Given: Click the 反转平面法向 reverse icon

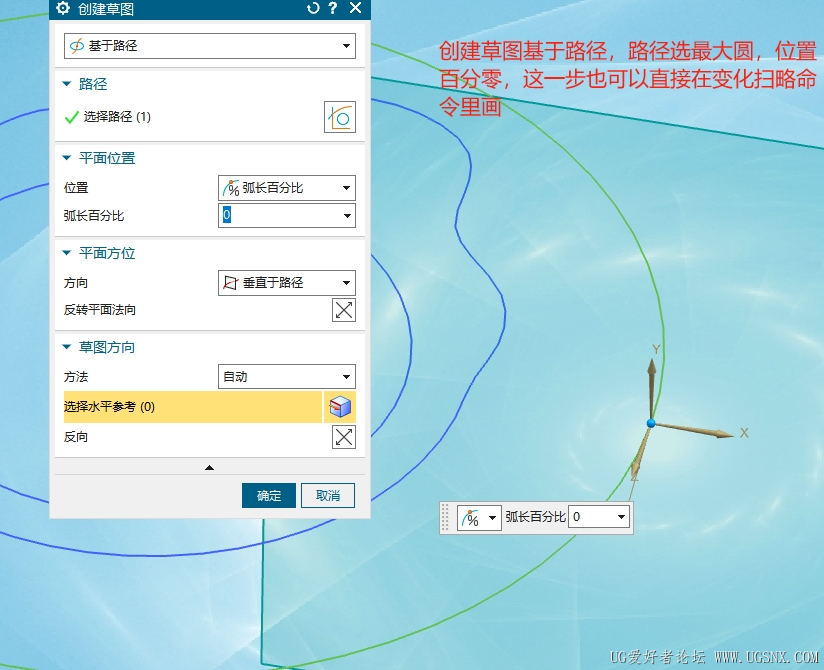Looking at the screenshot, I should coord(344,310).
